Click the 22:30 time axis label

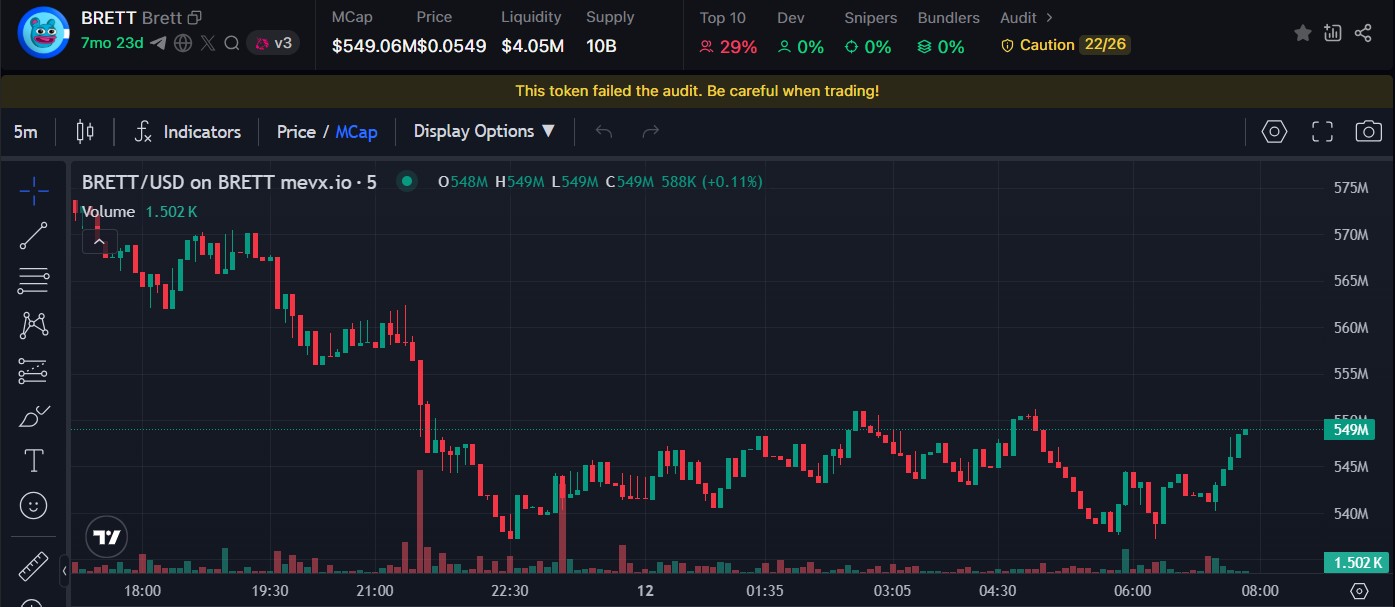coord(510,590)
